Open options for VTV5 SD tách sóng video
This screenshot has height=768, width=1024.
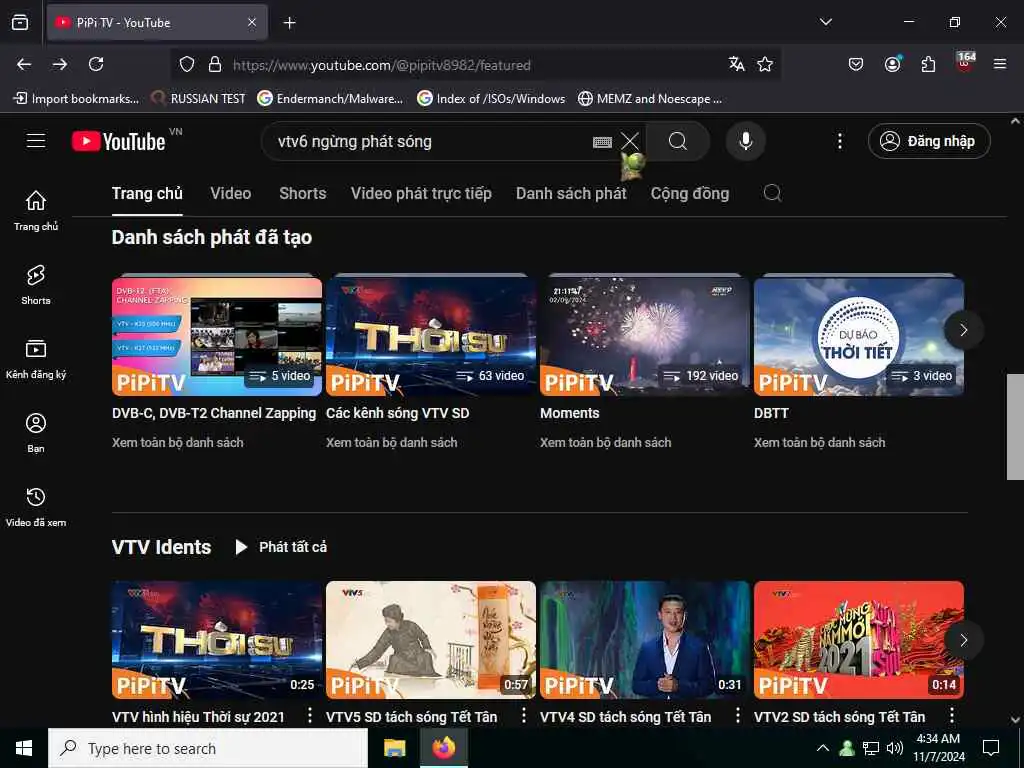[524, 716]
